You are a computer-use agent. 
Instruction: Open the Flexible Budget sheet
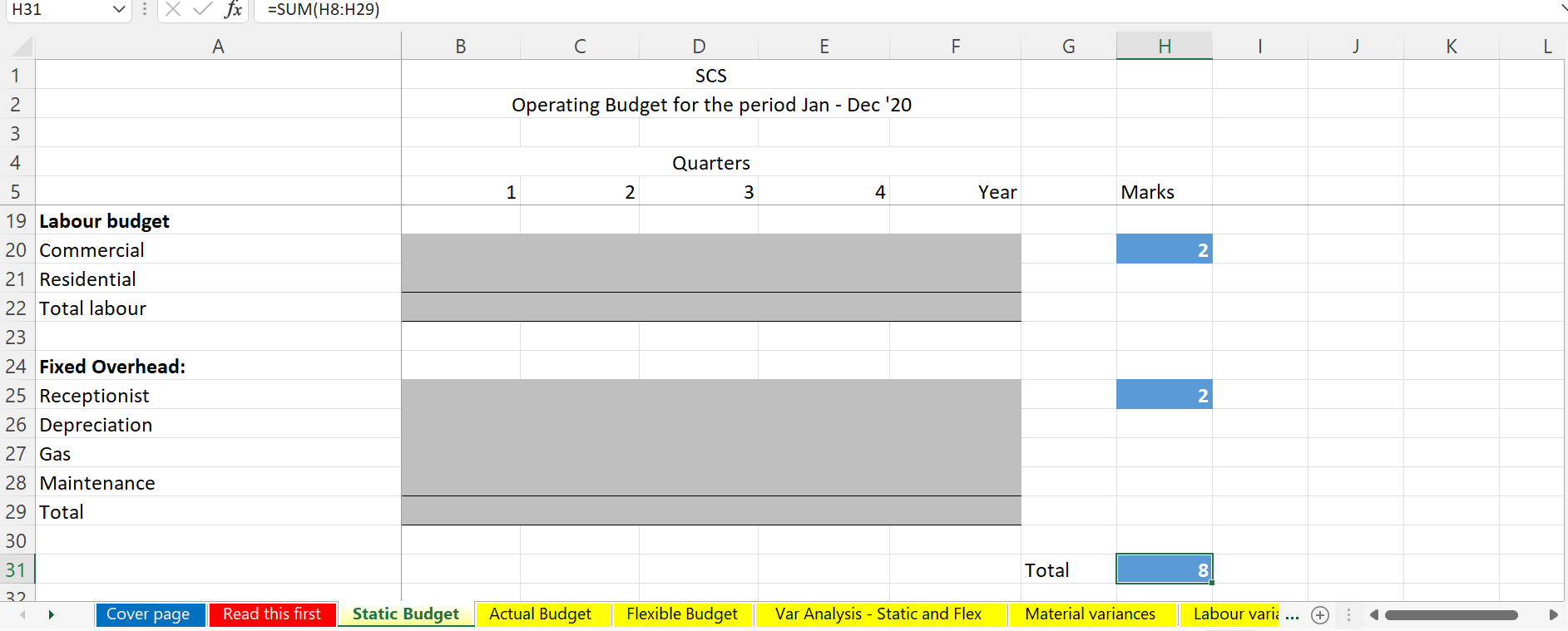coord(682,614)
